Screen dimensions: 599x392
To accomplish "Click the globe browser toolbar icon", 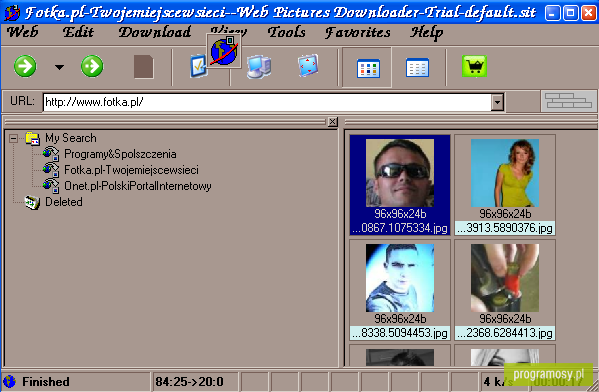I will [x=224, y=51].
